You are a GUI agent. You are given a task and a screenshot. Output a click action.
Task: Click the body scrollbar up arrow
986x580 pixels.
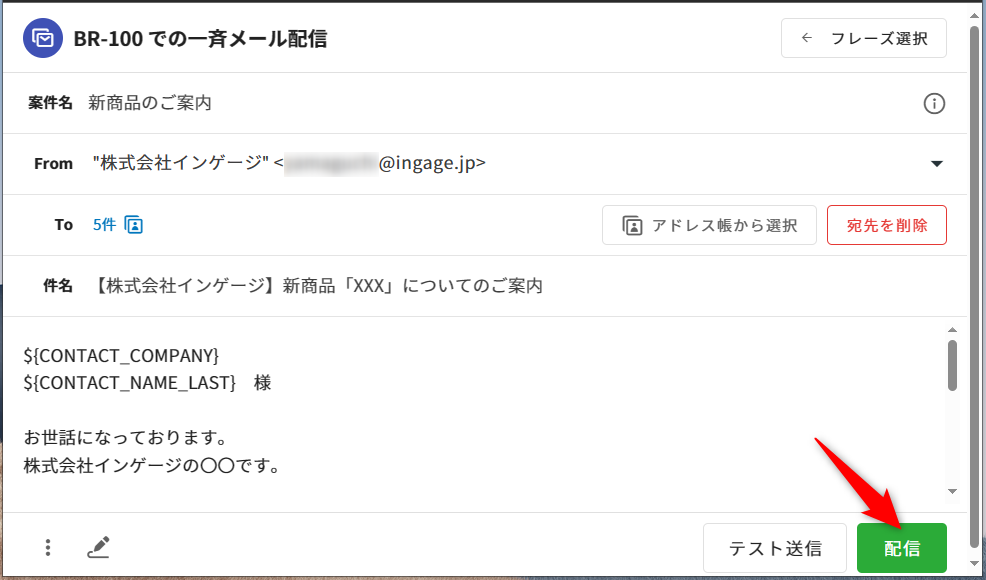(952, 329)
